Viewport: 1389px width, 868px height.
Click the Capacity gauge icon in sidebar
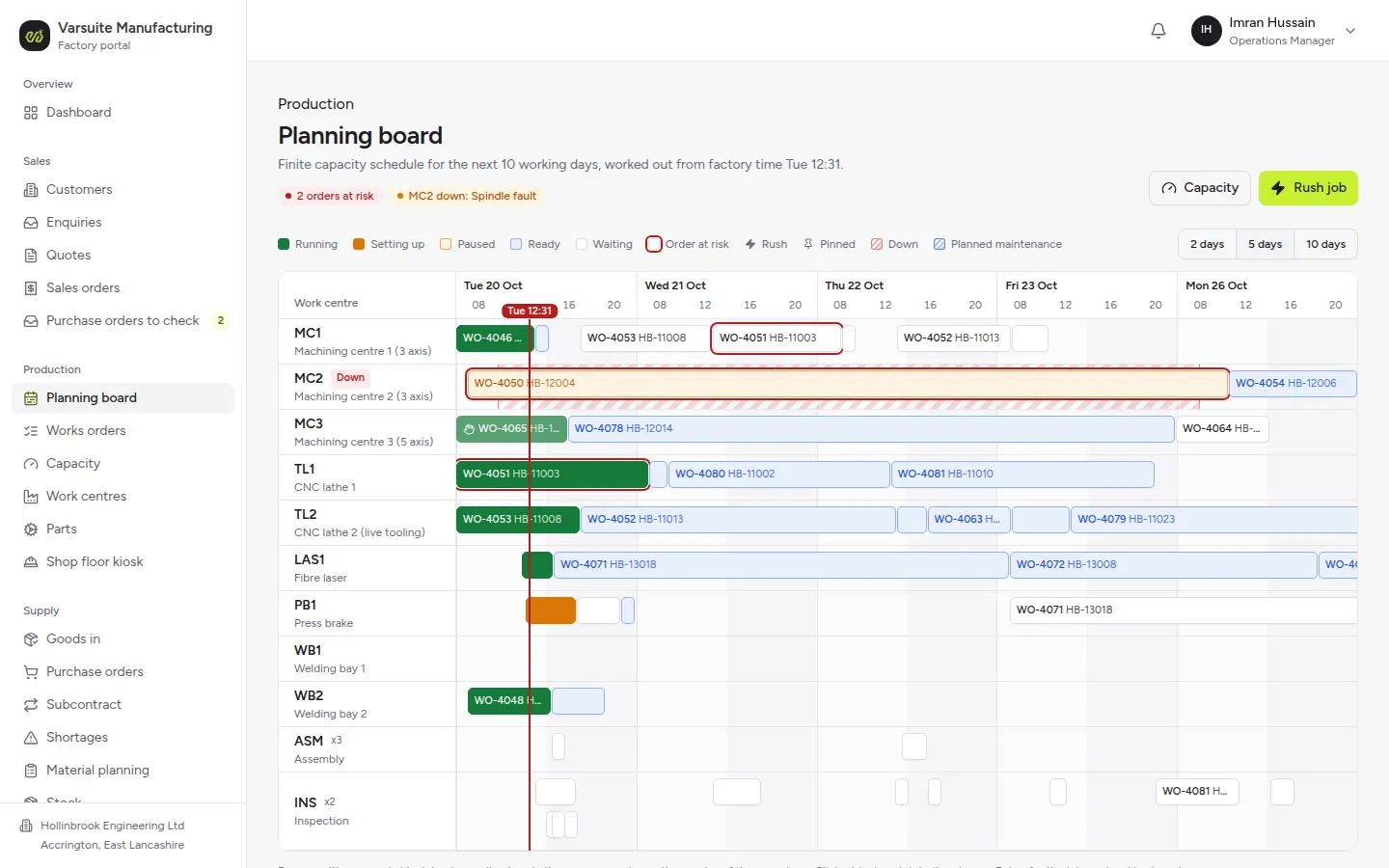coord(31,464)
